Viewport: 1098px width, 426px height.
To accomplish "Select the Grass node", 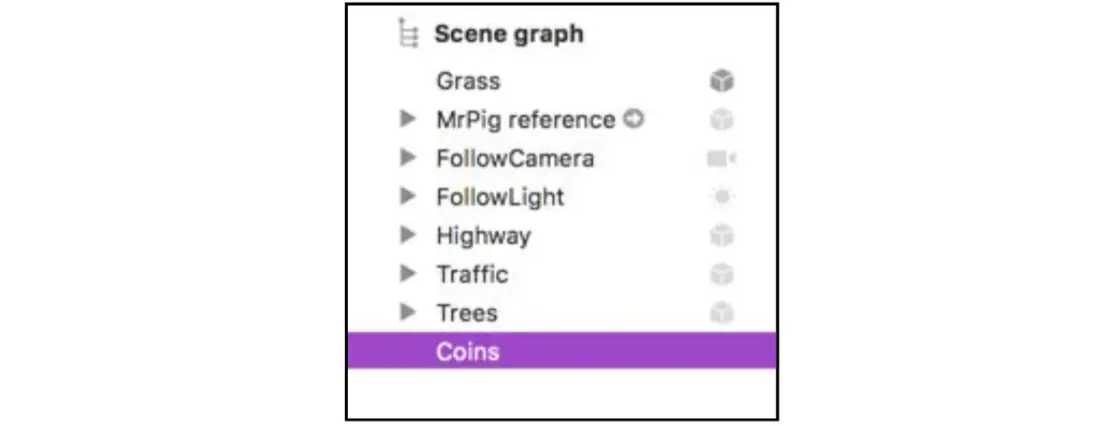I will 468,81.
